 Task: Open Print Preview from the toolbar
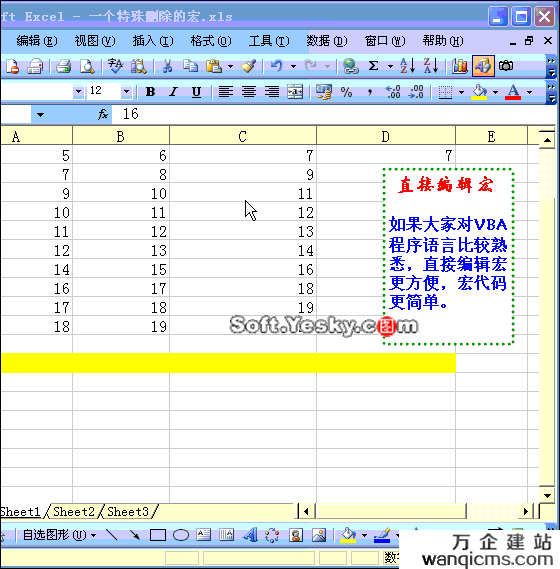87,66
